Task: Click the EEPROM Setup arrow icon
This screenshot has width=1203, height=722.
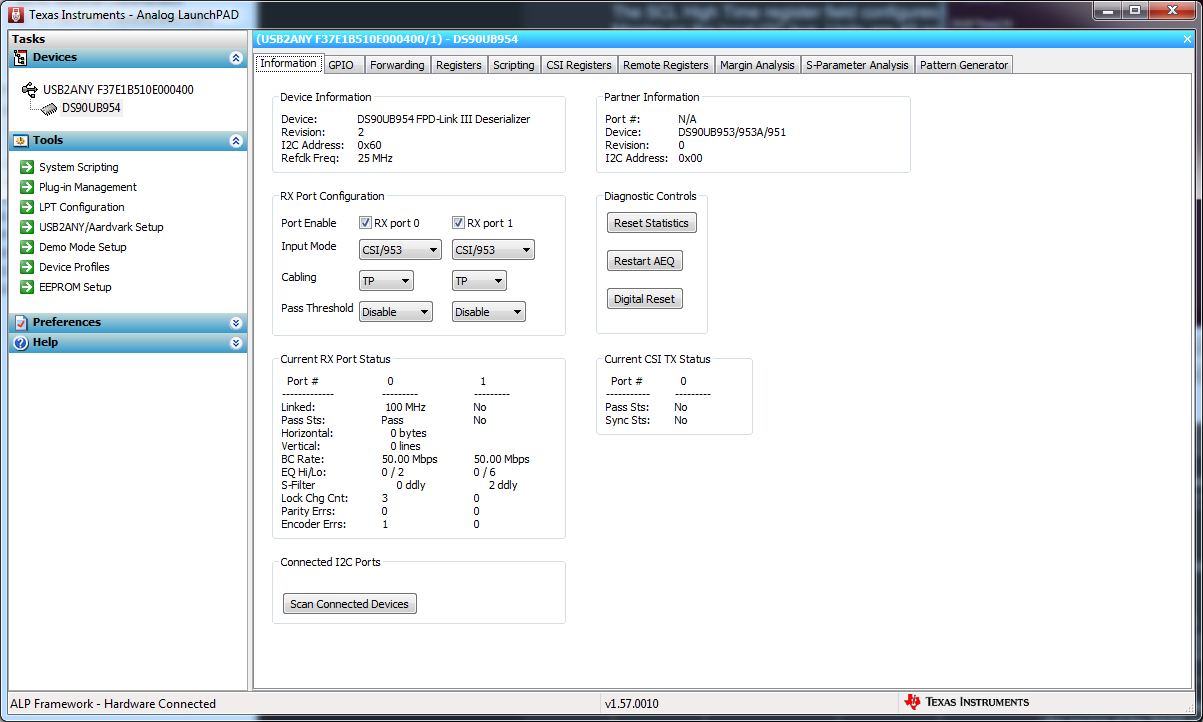Action: pyautogui.click(x=27, y=287)
